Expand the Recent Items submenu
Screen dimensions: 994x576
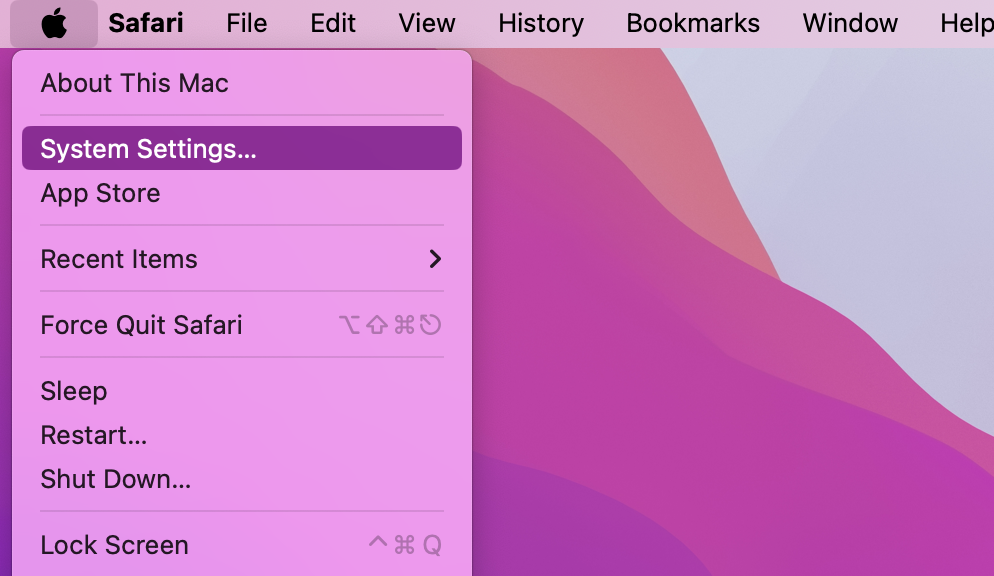pos(242,259)
